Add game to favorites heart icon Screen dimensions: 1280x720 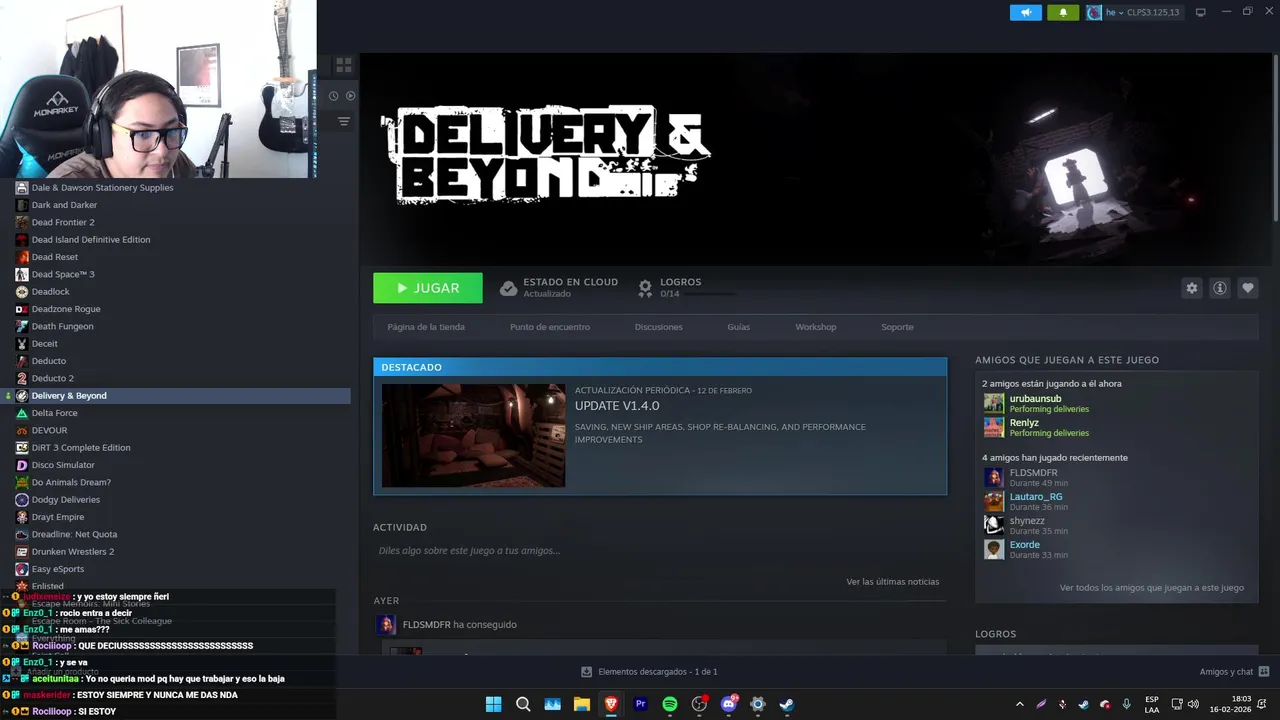(1247, 288)
